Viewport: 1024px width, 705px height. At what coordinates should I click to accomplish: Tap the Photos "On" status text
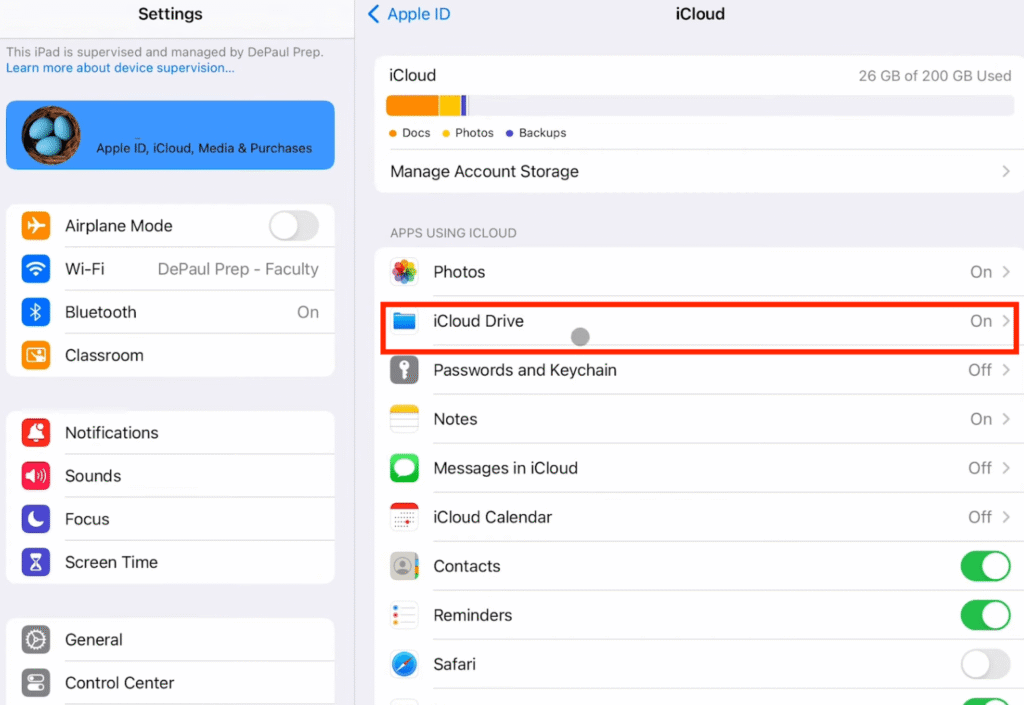[981, 272]
